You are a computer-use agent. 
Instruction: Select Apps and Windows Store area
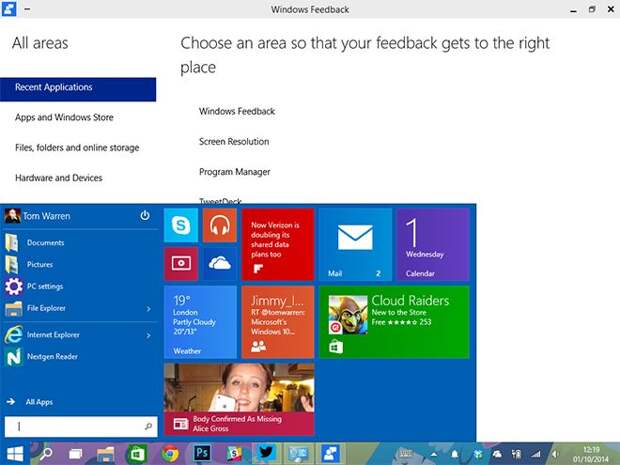(64, 117)
